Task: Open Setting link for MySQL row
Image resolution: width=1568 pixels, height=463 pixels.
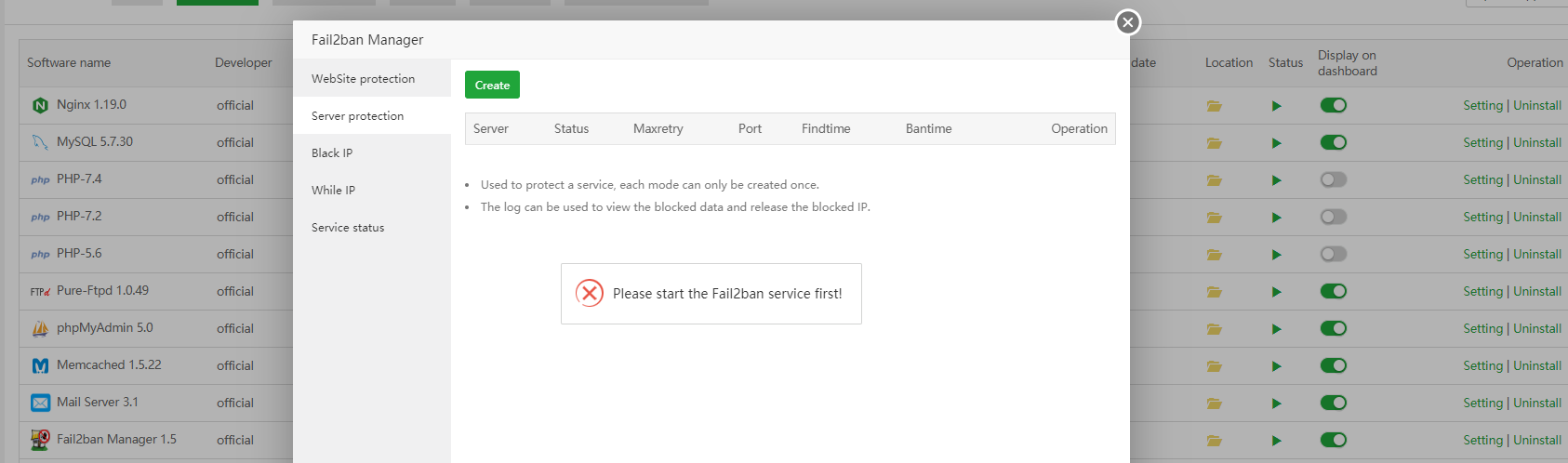Action: click(1482, 142)
